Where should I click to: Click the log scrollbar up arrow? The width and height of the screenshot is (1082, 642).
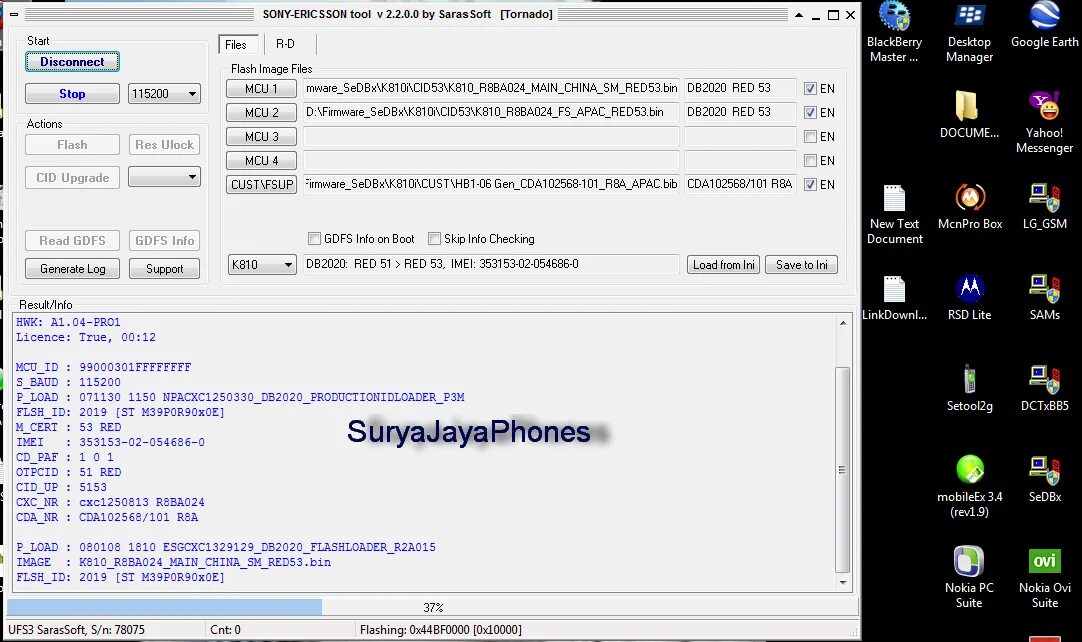click(x=843, y=323)
